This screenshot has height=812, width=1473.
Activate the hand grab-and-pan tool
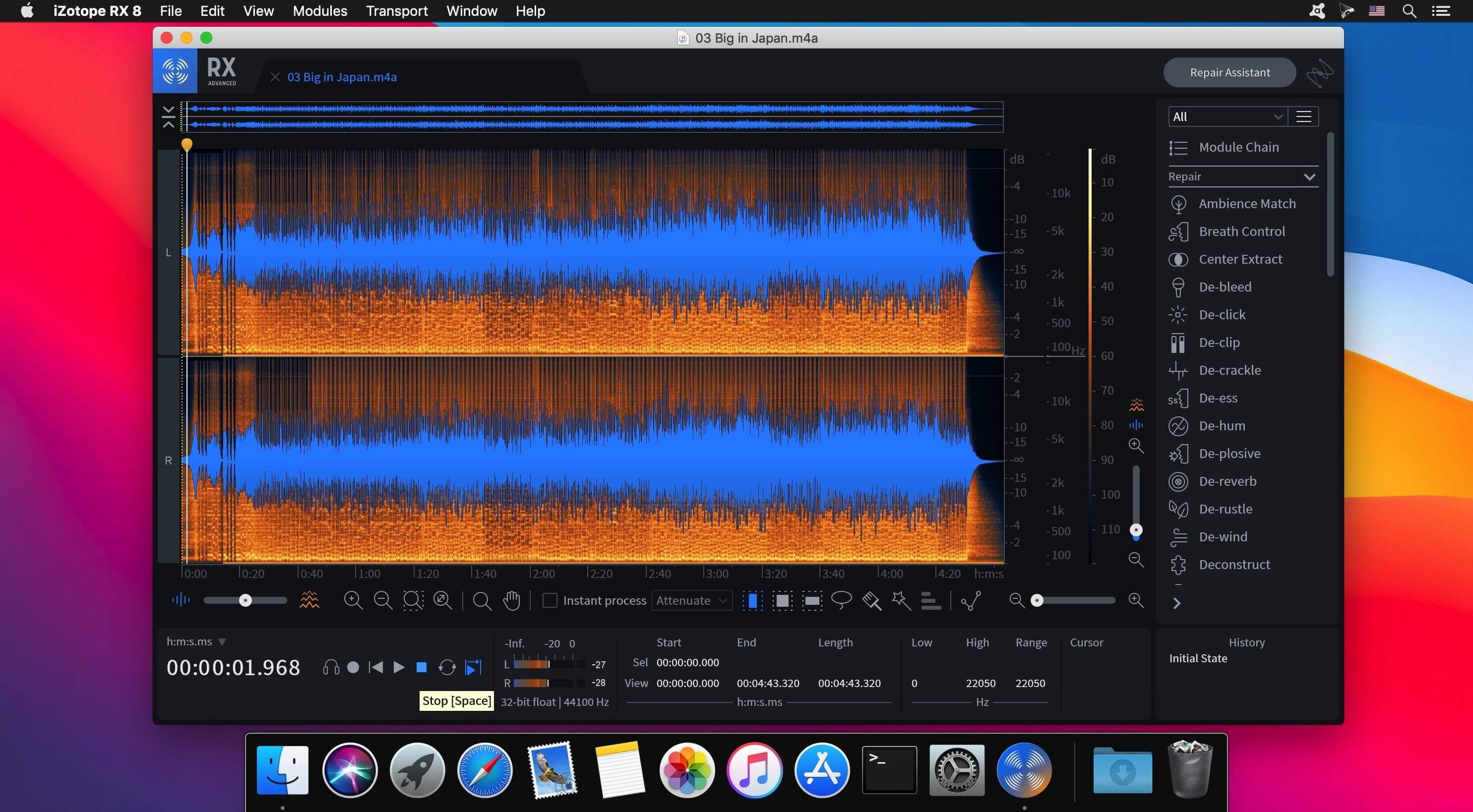click(x=511, y=600)
